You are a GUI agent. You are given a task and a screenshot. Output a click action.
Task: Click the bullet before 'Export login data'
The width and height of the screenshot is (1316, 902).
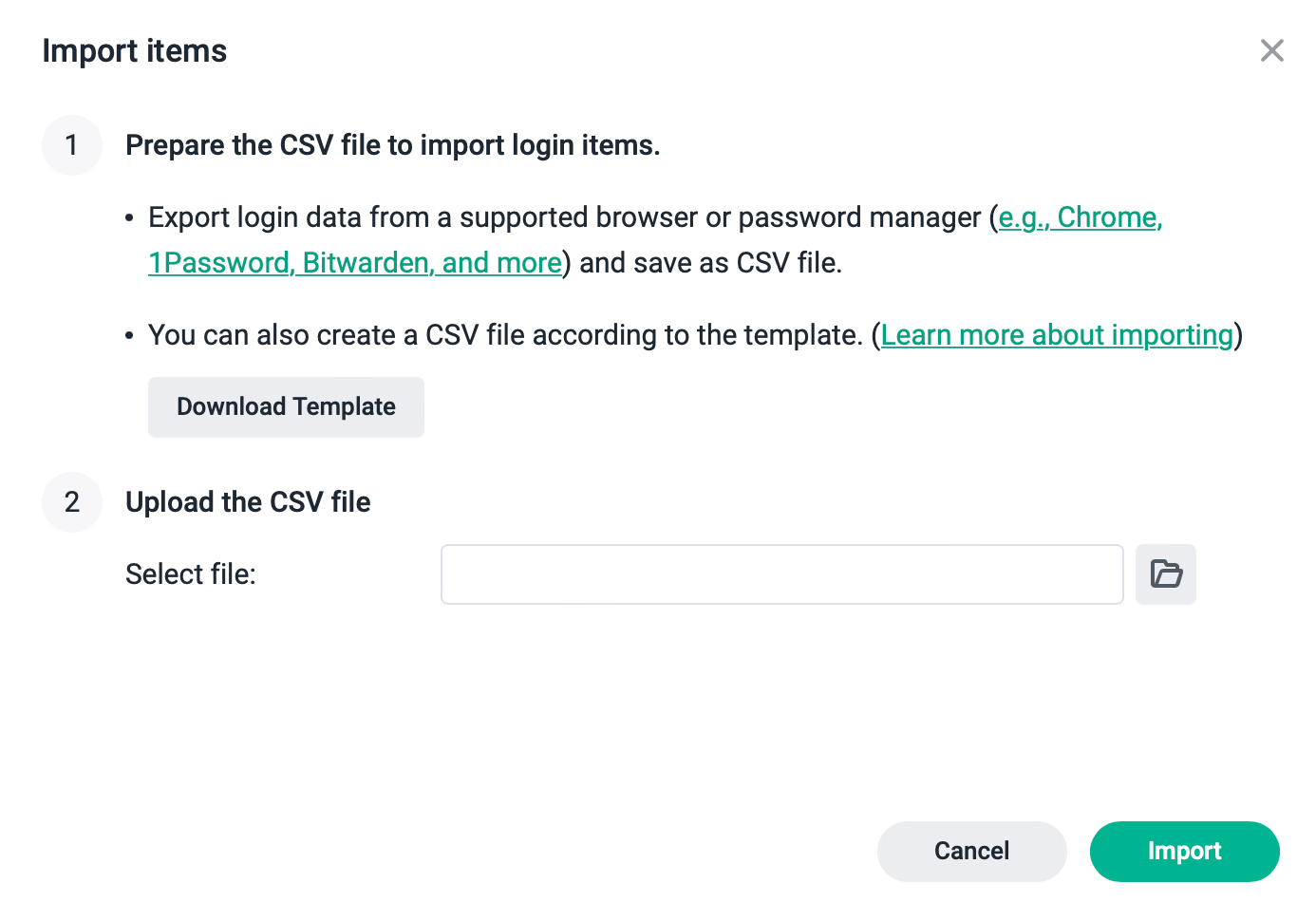(130, 218)
